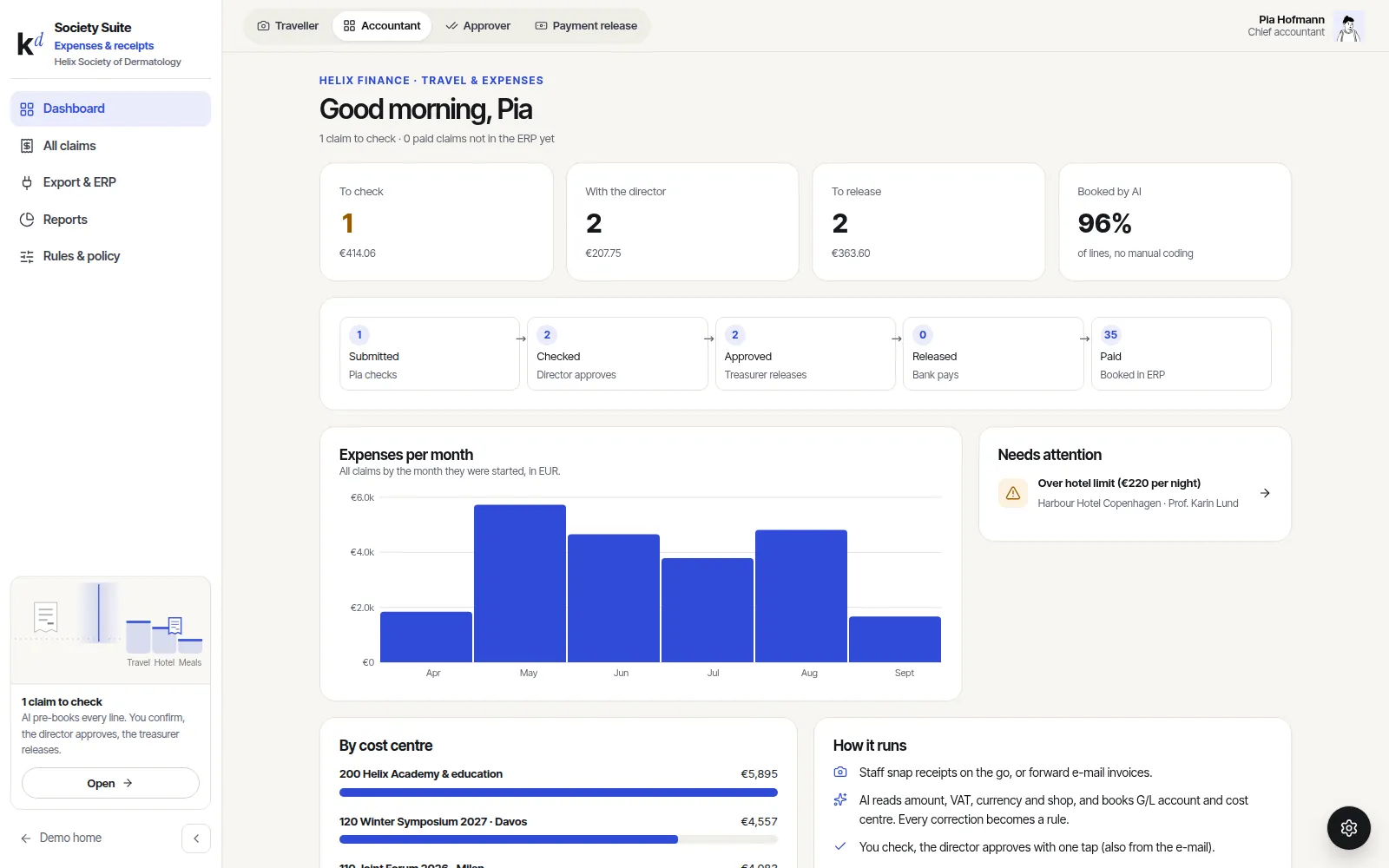
Task: Click the kd Society Suite logo
Action: tap(30, 43)
